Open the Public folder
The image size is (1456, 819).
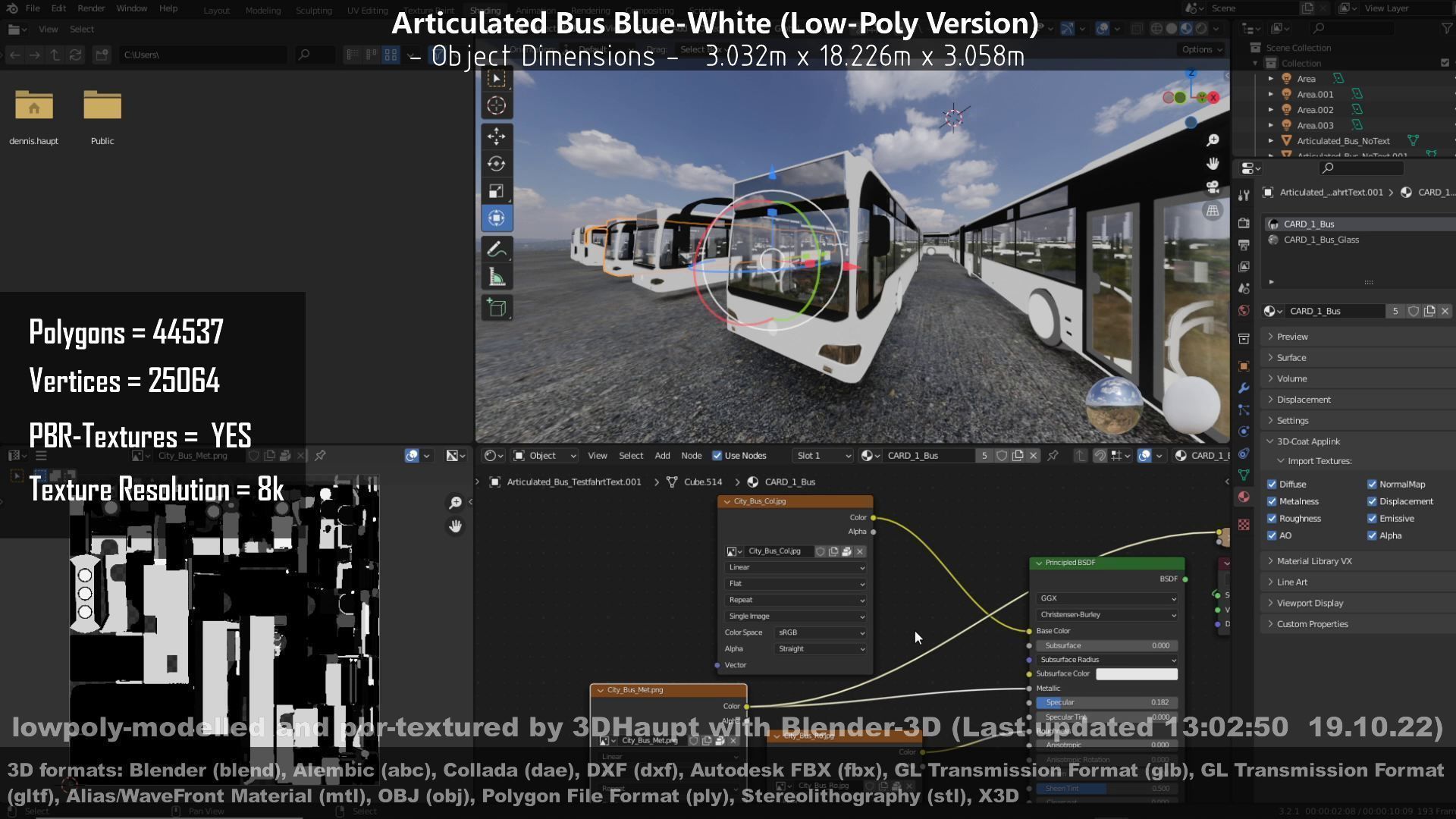pyautogui.click(x=102, y=118)
